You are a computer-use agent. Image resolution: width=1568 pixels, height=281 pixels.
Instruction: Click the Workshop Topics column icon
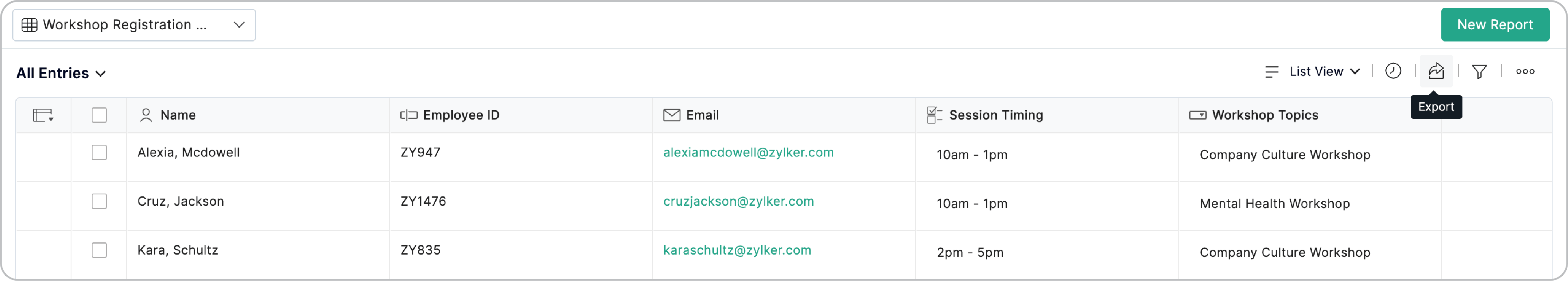(1196, 115)
